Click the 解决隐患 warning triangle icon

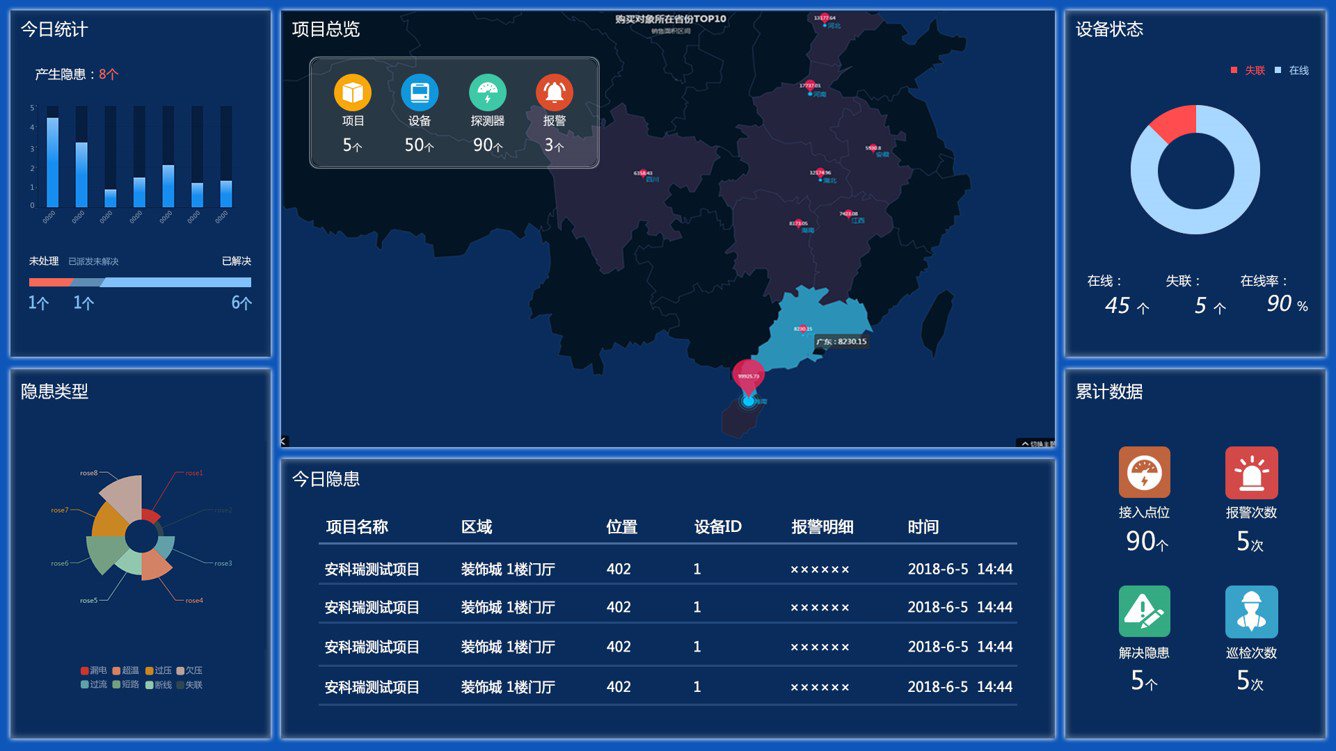pos(1143,610)
